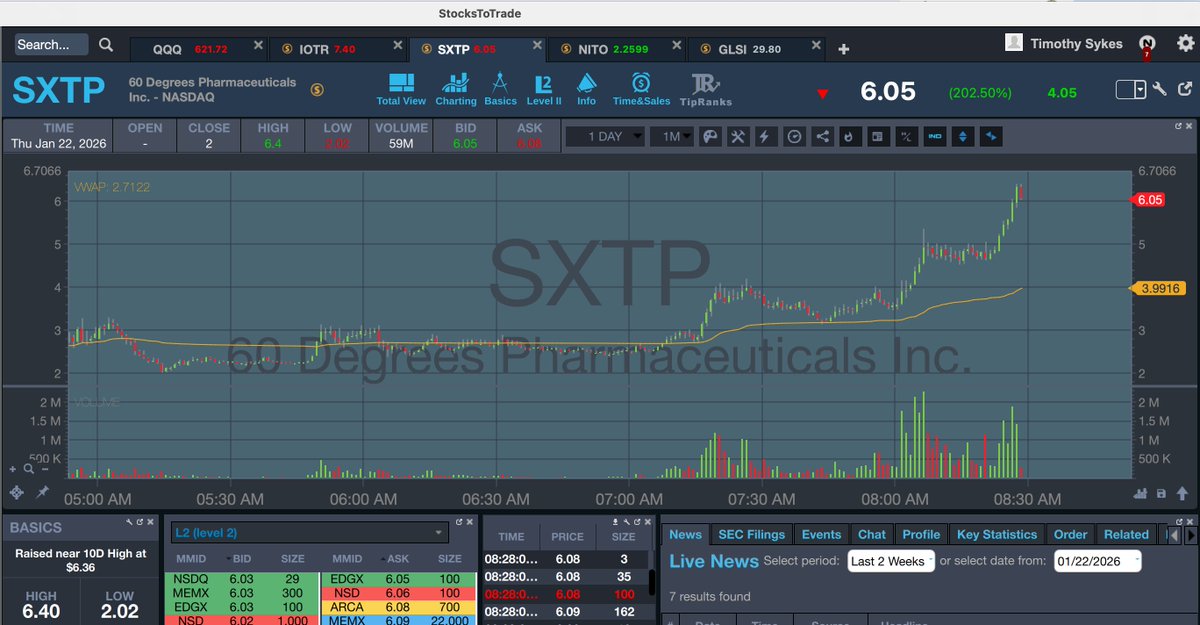Image resolution: width=1200 pixels, height=625 pixels.
Task: Open the Basics compass icon
Action: pyautogui.click(x=500, y=89)
